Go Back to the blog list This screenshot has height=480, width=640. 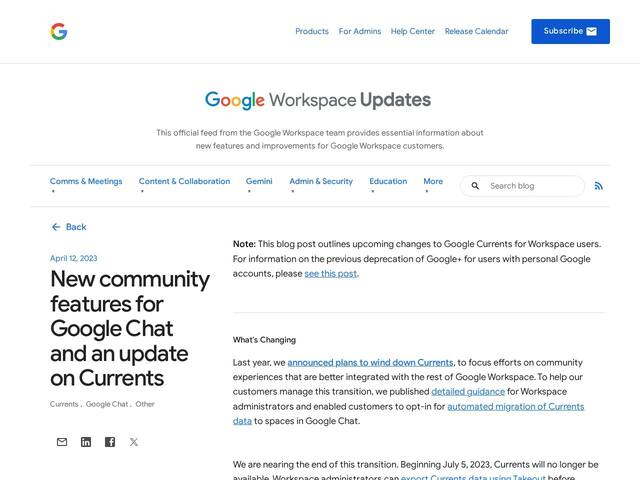tap(69, 227)
